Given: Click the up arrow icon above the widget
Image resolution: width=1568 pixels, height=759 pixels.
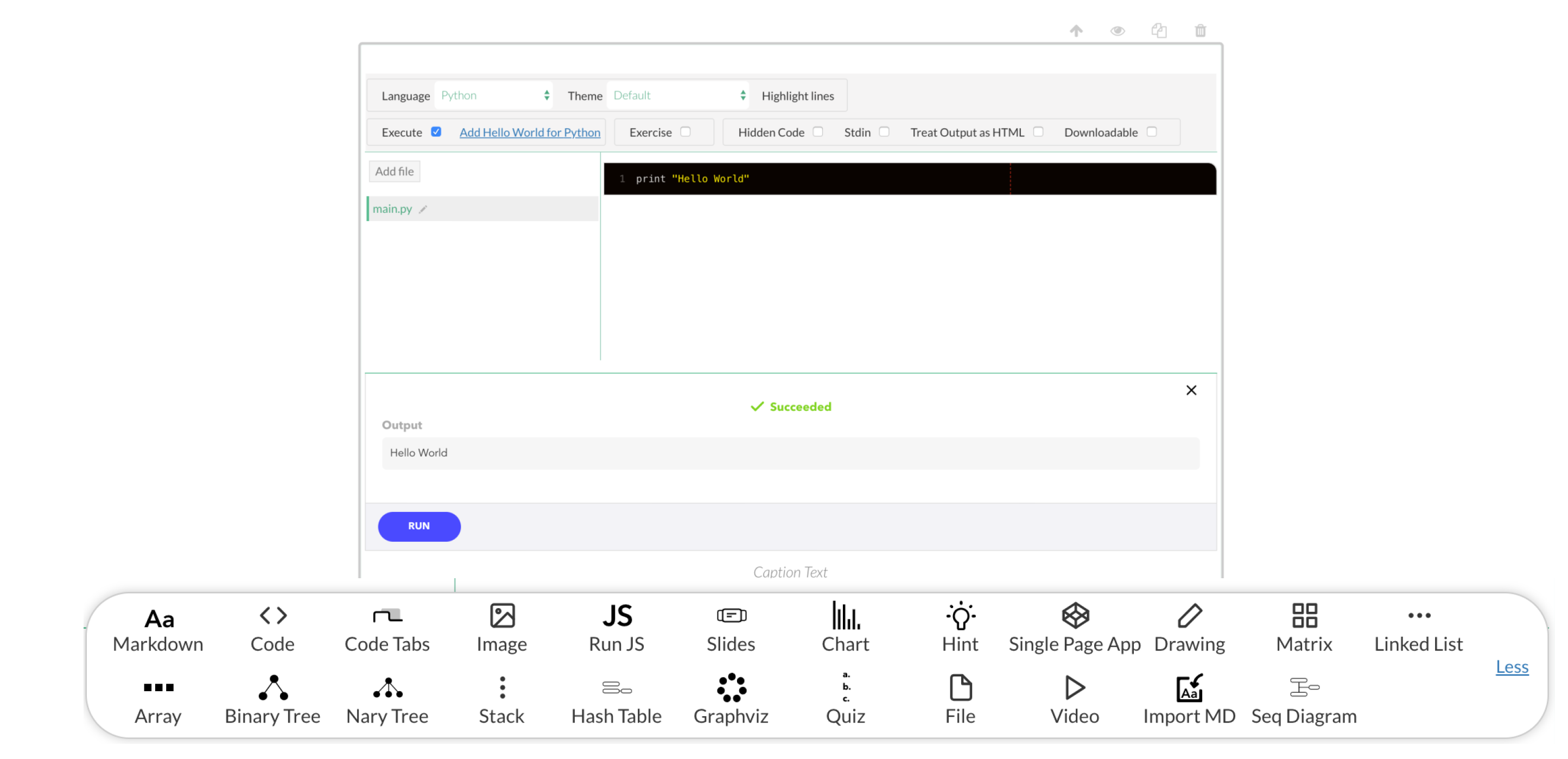Looking at the screenshot, I should (x=1076, y=30).
